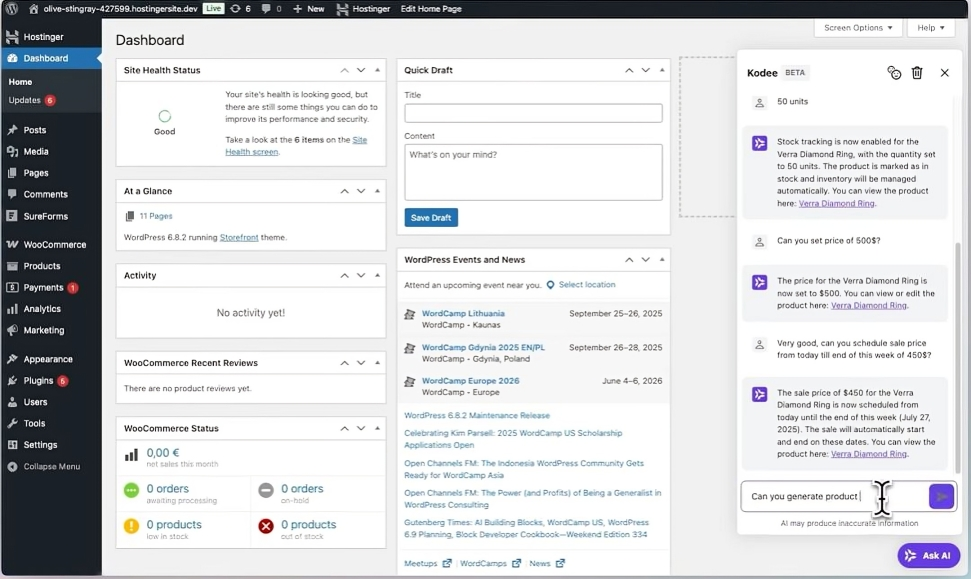
Task: Click the Kodee chat scrollbar
Action: [957, 356]
